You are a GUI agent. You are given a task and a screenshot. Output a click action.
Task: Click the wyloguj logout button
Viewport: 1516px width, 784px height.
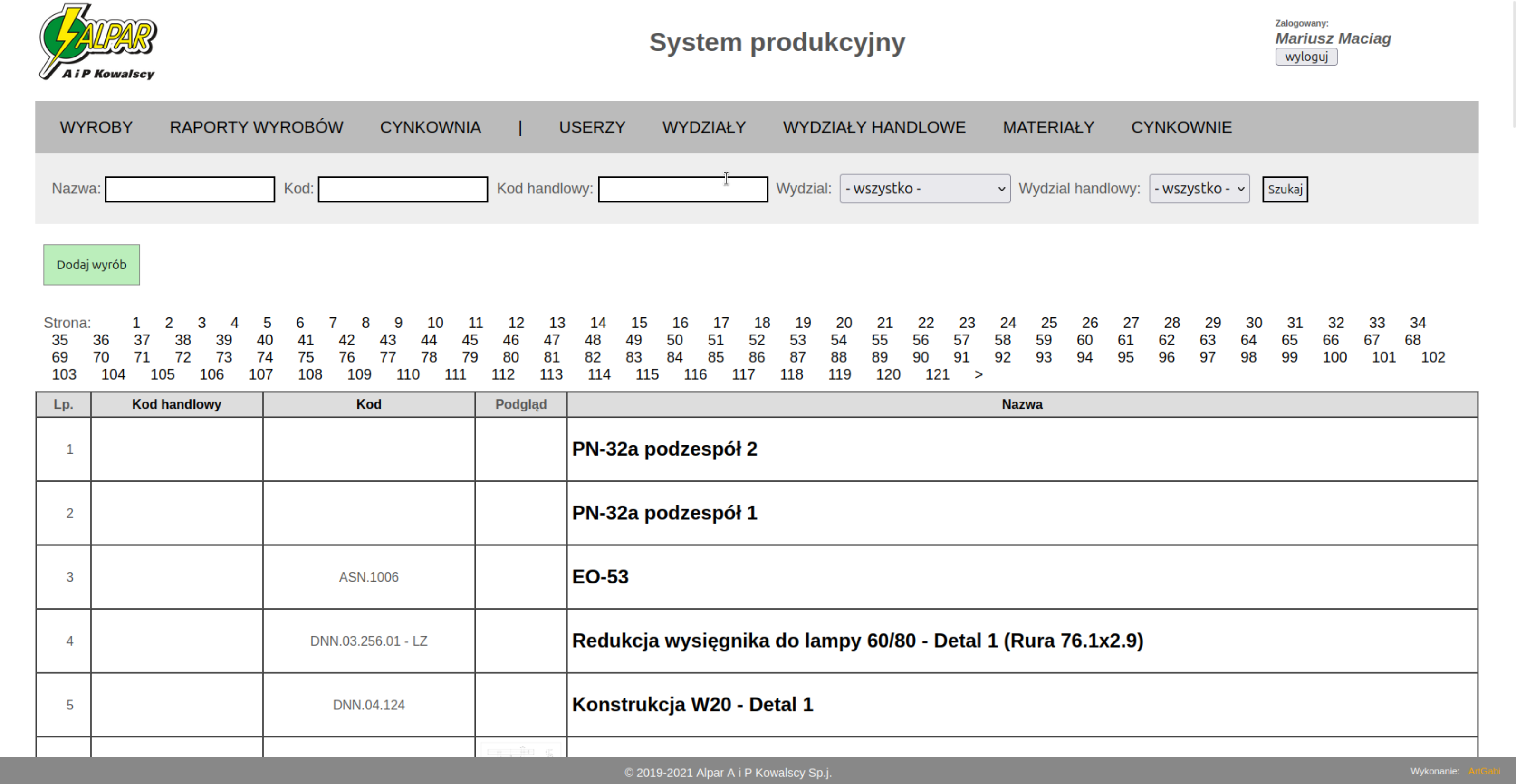click(x=1306, y=57)
